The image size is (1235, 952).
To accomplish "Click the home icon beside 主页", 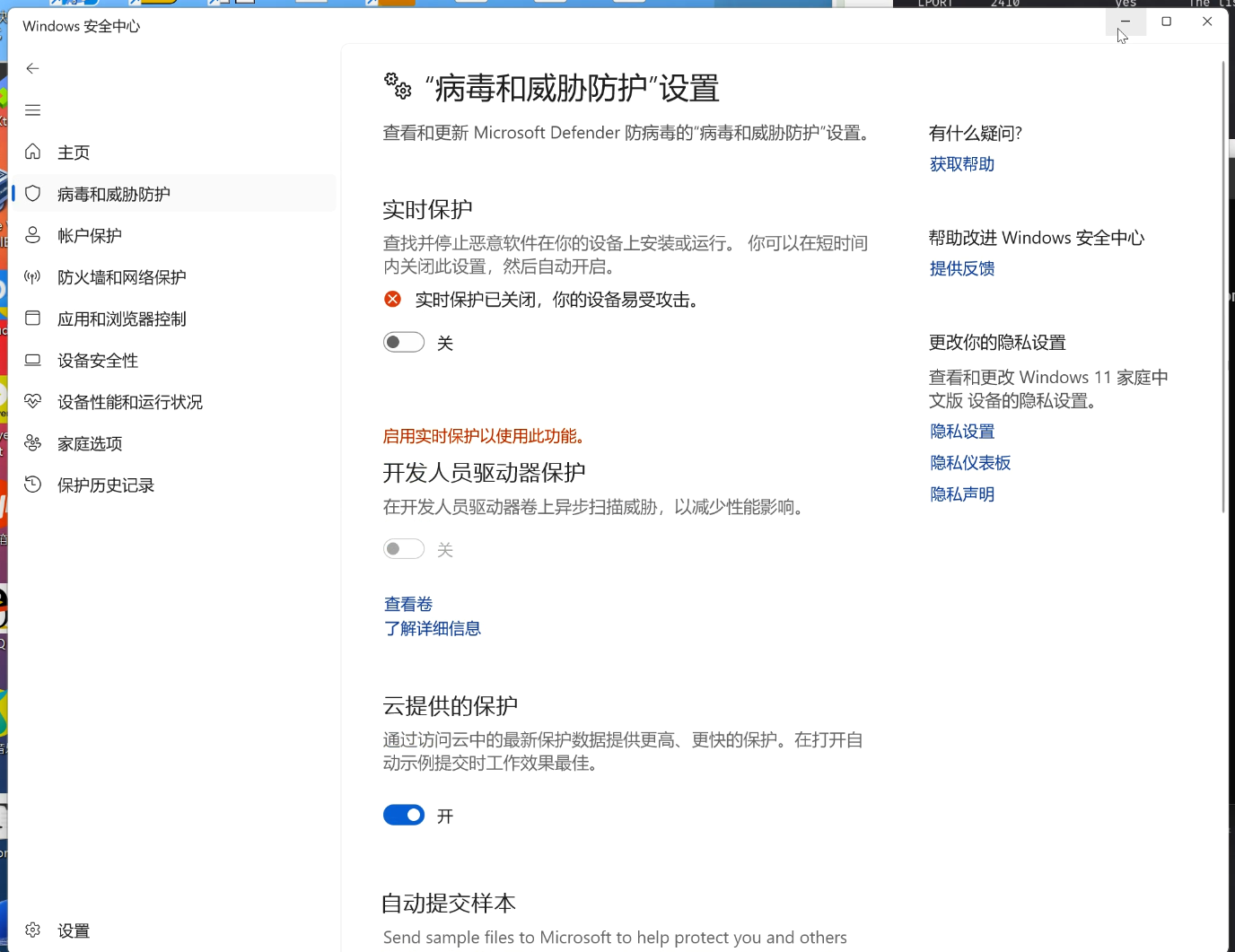I will coord(33,152).
